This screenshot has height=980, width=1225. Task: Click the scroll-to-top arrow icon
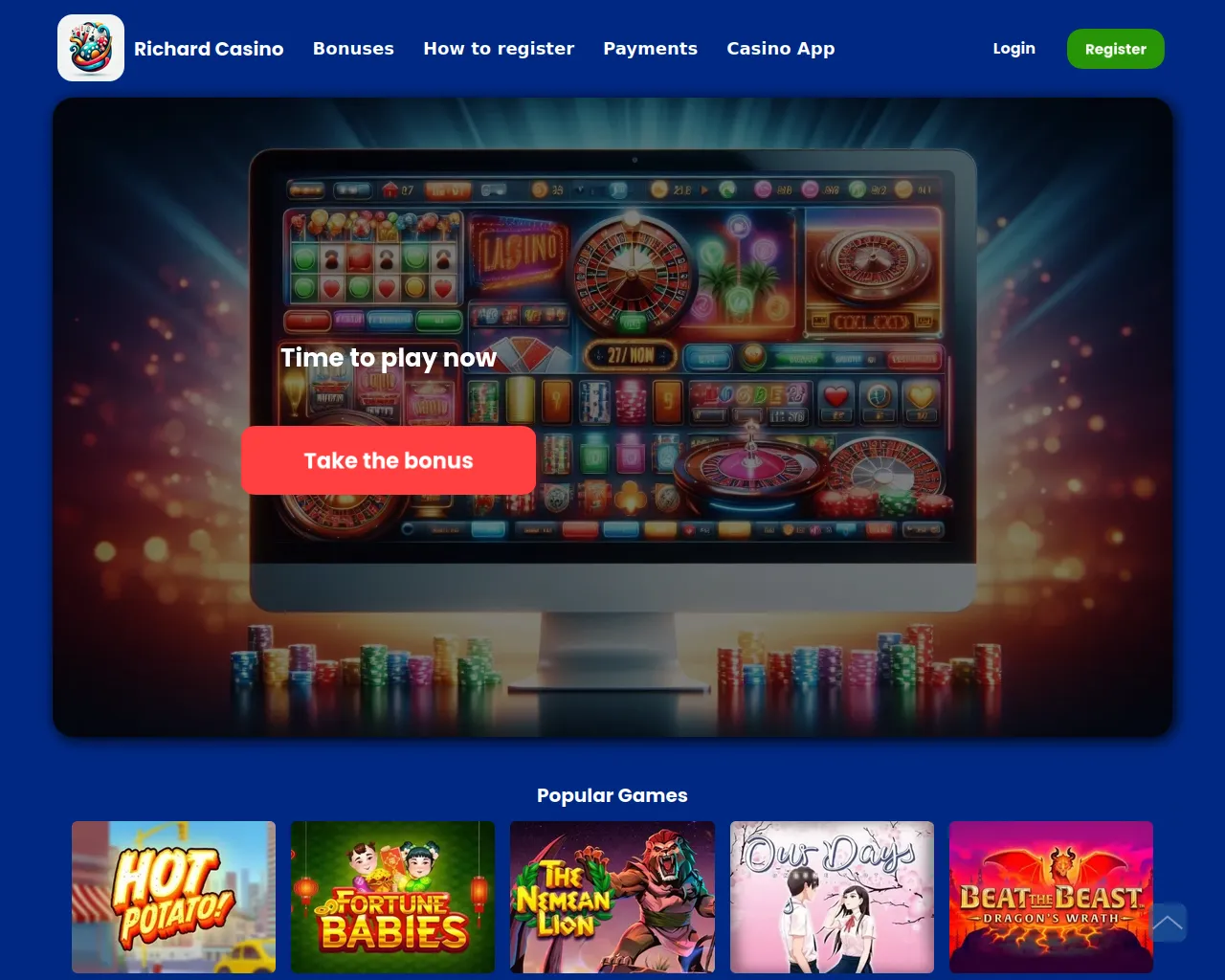1167,923
